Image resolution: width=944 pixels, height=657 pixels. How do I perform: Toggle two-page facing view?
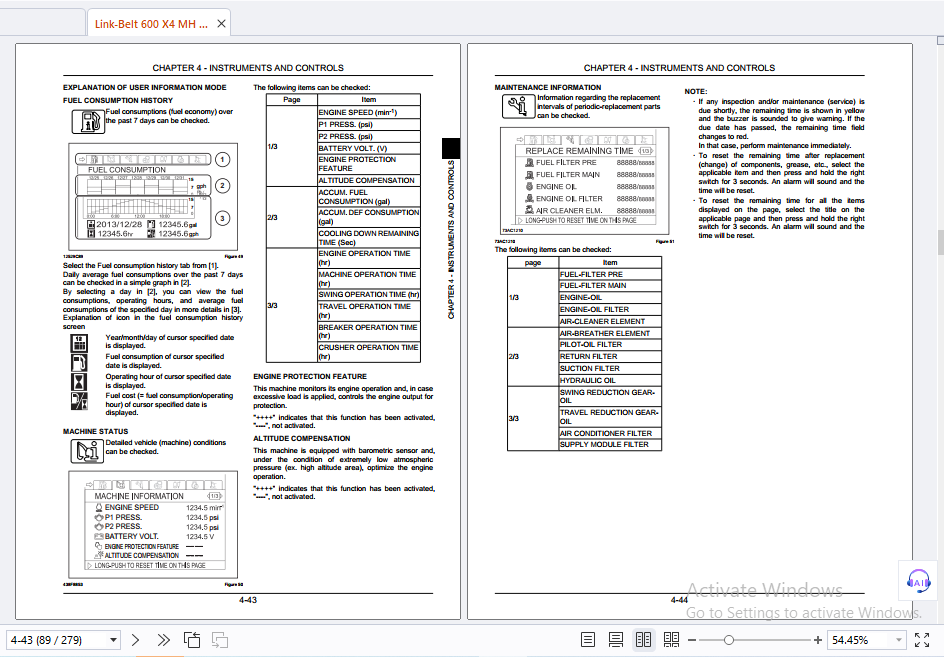point(644,640)
